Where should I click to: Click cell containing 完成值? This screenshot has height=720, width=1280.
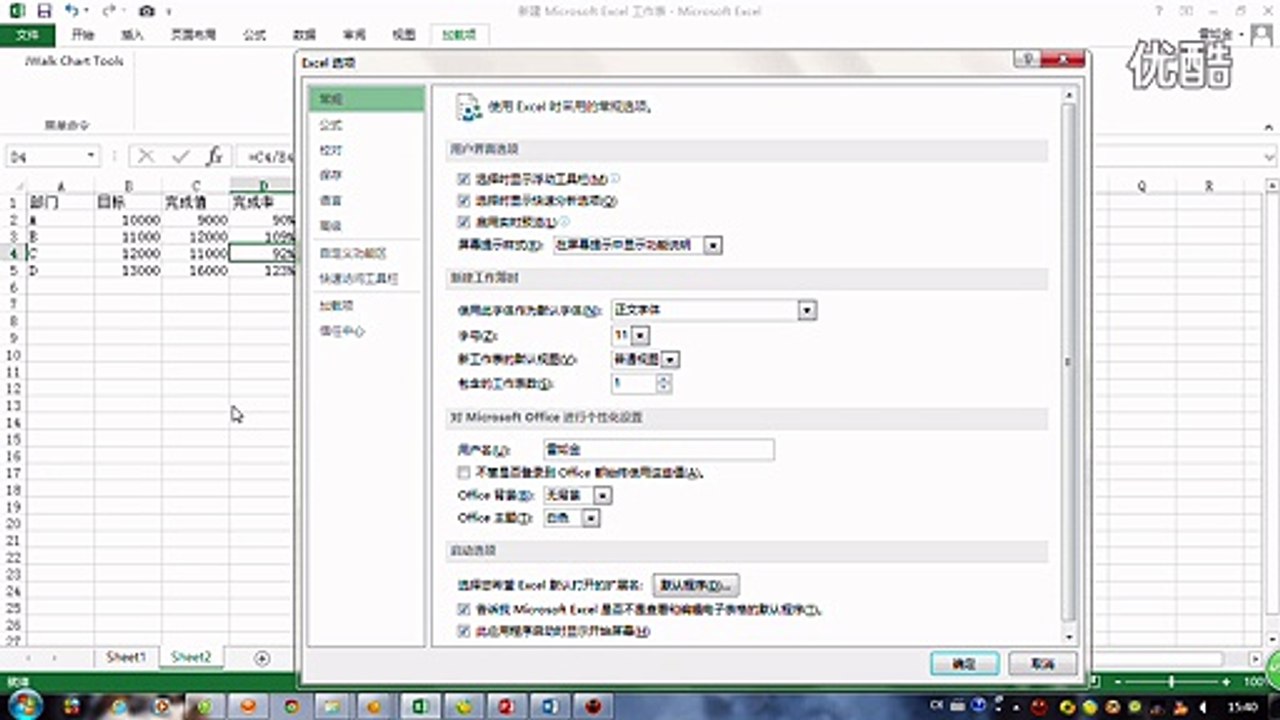(x=196, y=202)
